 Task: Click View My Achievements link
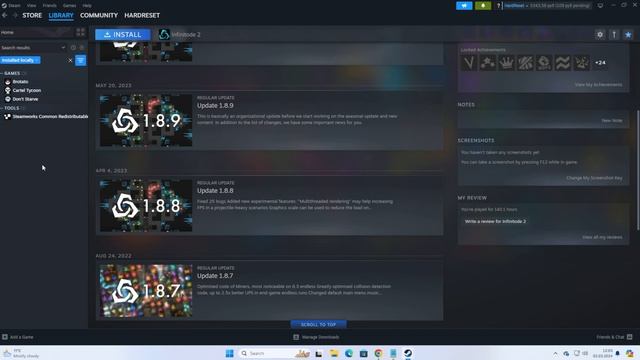(x=598, y=85)
